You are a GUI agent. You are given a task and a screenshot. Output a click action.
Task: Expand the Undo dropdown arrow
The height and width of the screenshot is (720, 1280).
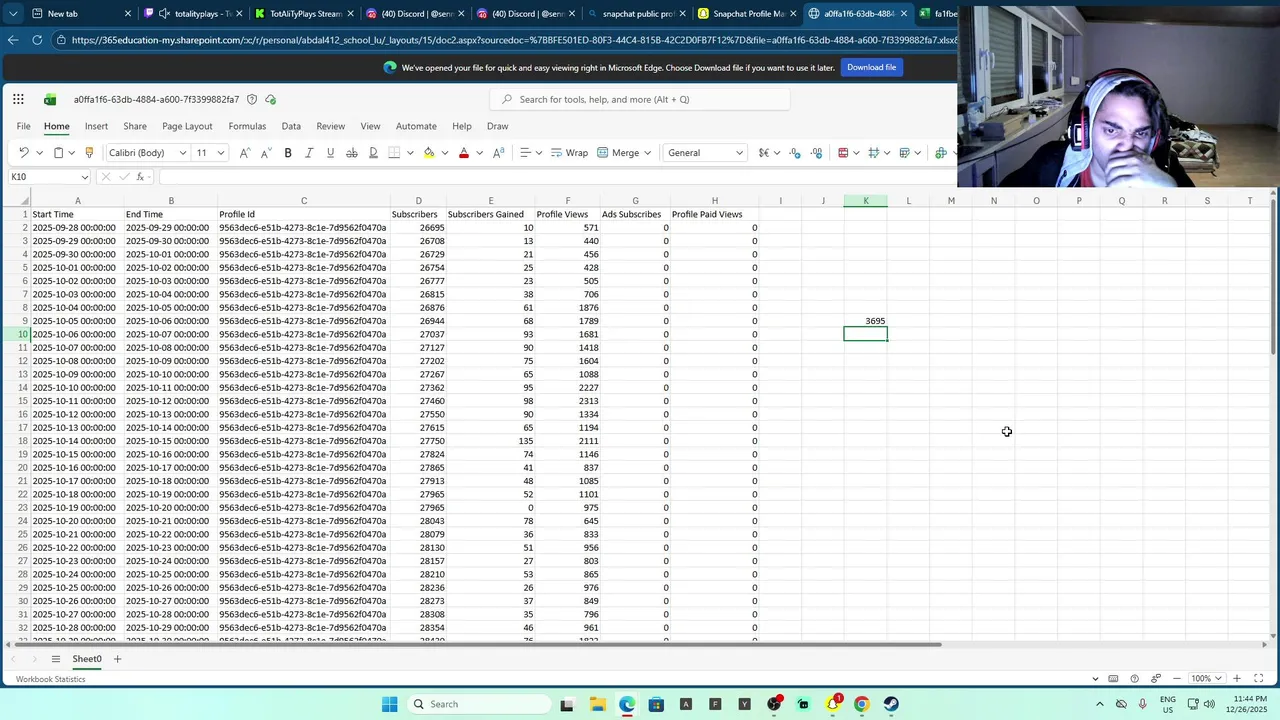39,153
